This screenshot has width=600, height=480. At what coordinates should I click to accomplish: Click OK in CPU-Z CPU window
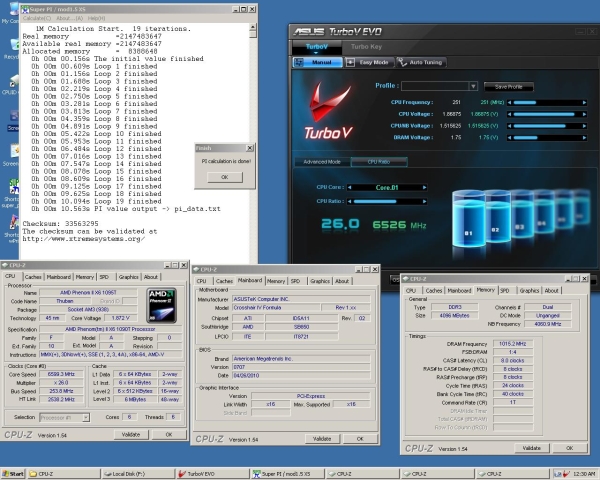(169, 435)
